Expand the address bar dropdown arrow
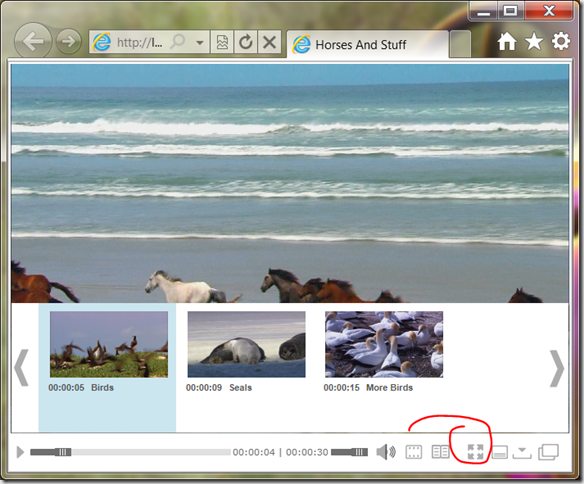 point(200,43)
